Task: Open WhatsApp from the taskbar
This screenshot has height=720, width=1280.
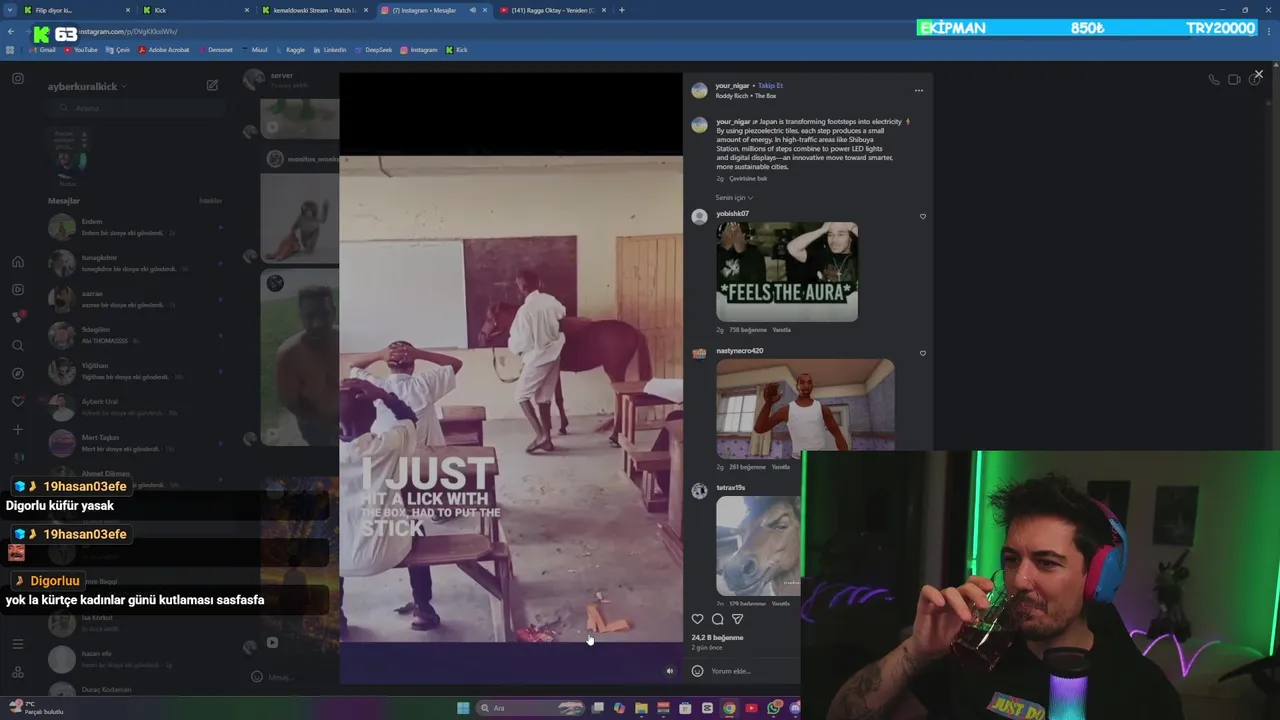Action: (x=773, y=708)
